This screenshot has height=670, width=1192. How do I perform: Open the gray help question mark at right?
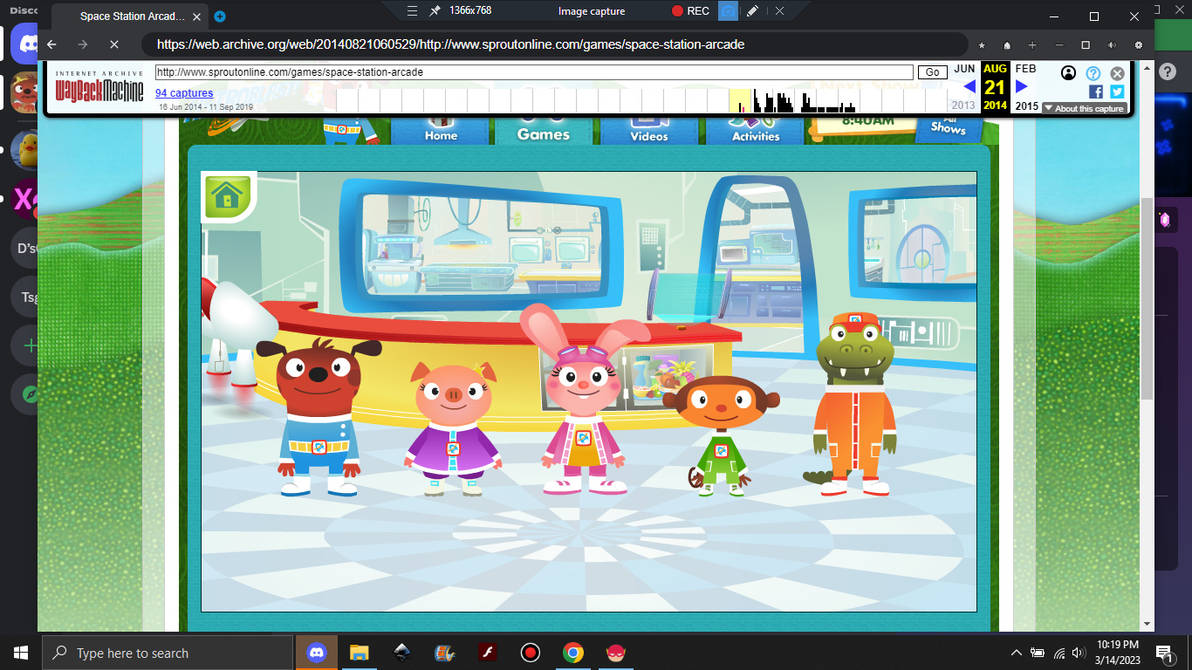[1168, 72]
